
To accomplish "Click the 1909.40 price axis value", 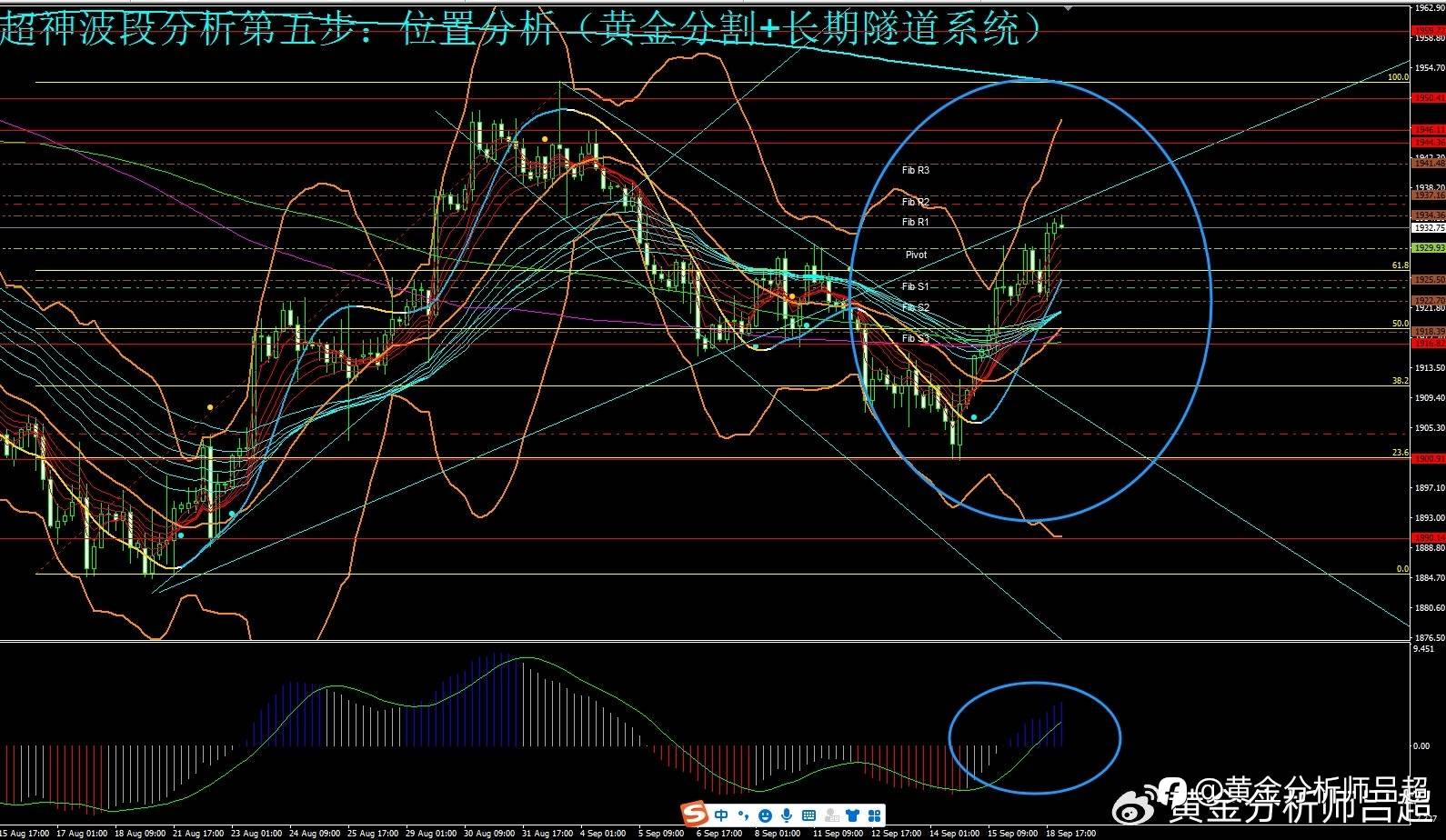I will pos(1431,398).
